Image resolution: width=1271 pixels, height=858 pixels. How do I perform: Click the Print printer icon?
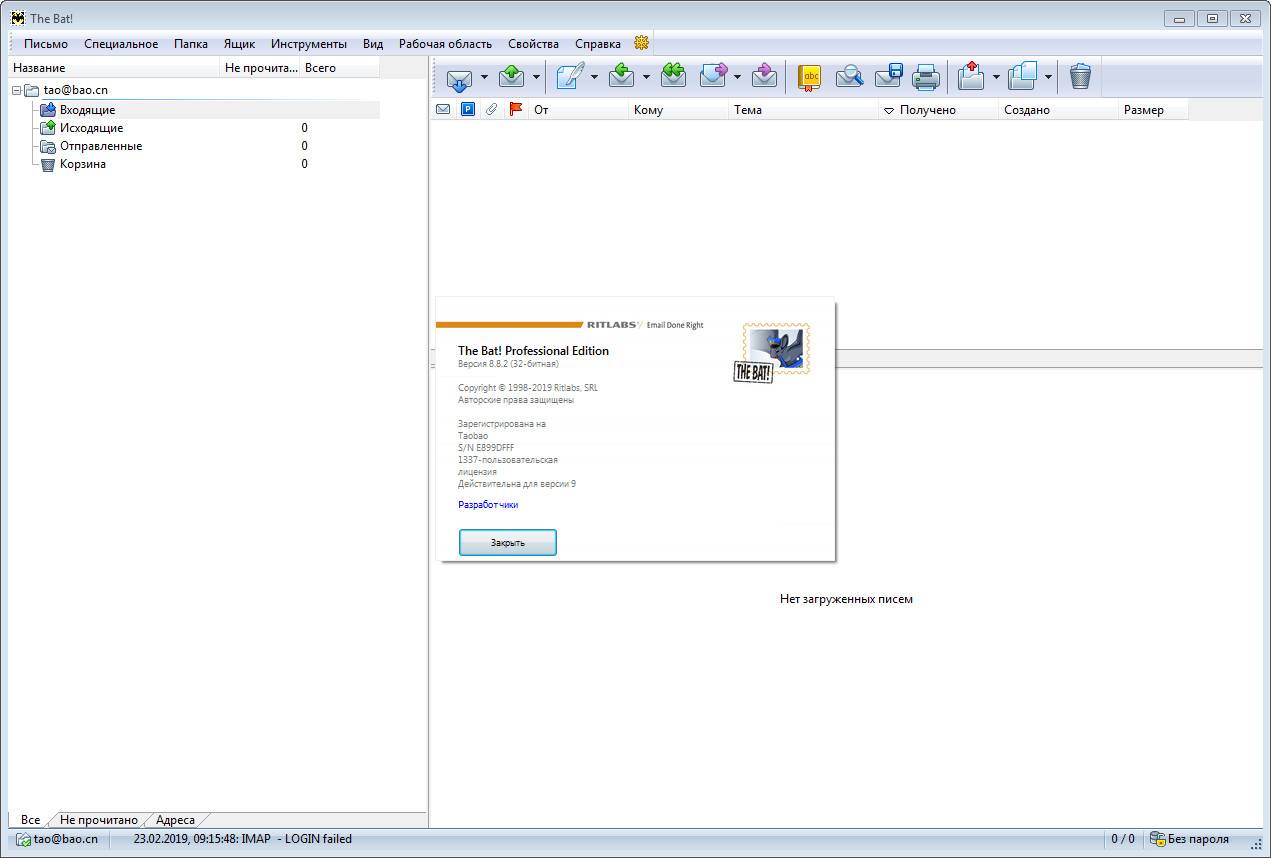pos(926,77)
